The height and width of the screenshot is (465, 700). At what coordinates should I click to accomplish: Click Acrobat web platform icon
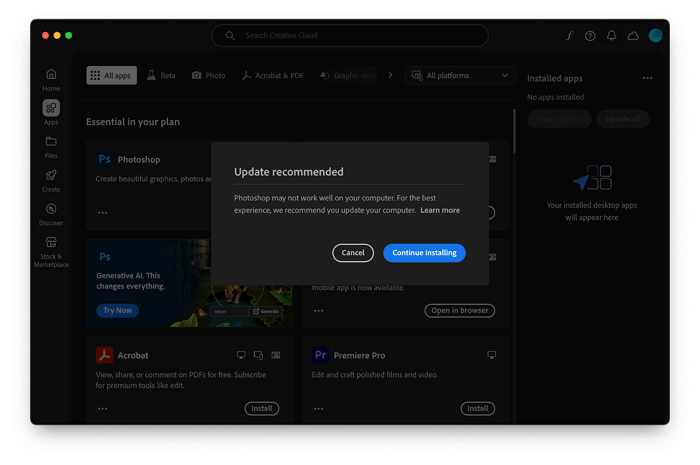(276, 355)
